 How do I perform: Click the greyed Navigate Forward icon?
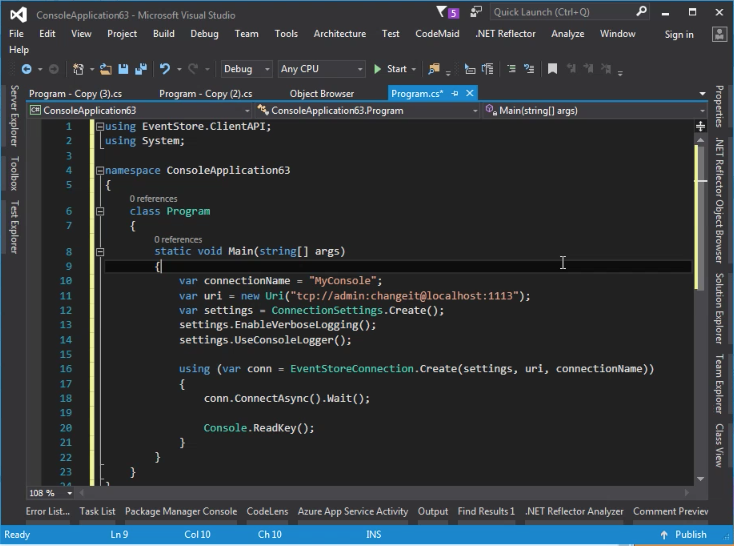coord(54,69)
